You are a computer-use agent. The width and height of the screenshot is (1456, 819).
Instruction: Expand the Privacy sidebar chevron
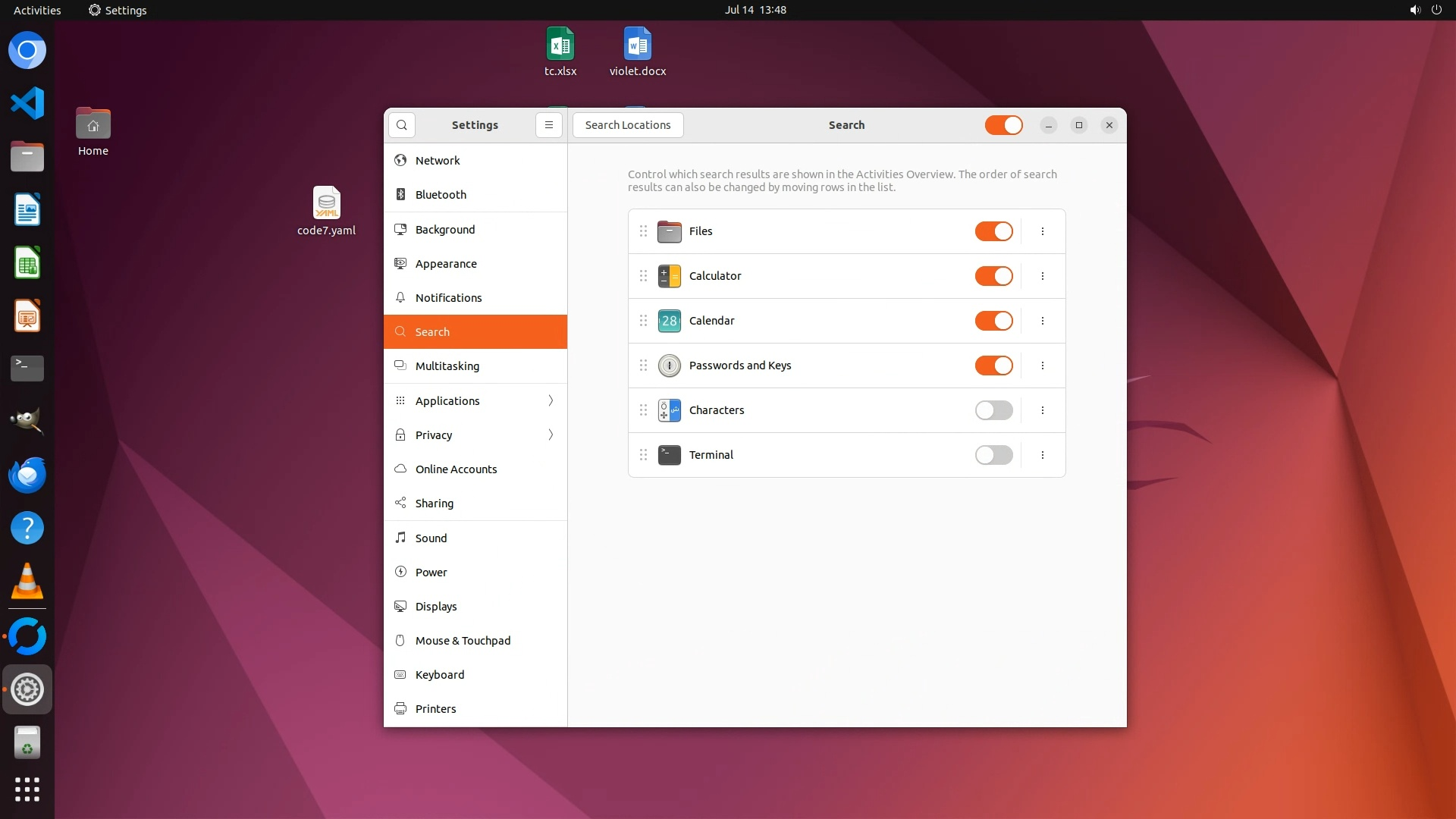551,435
